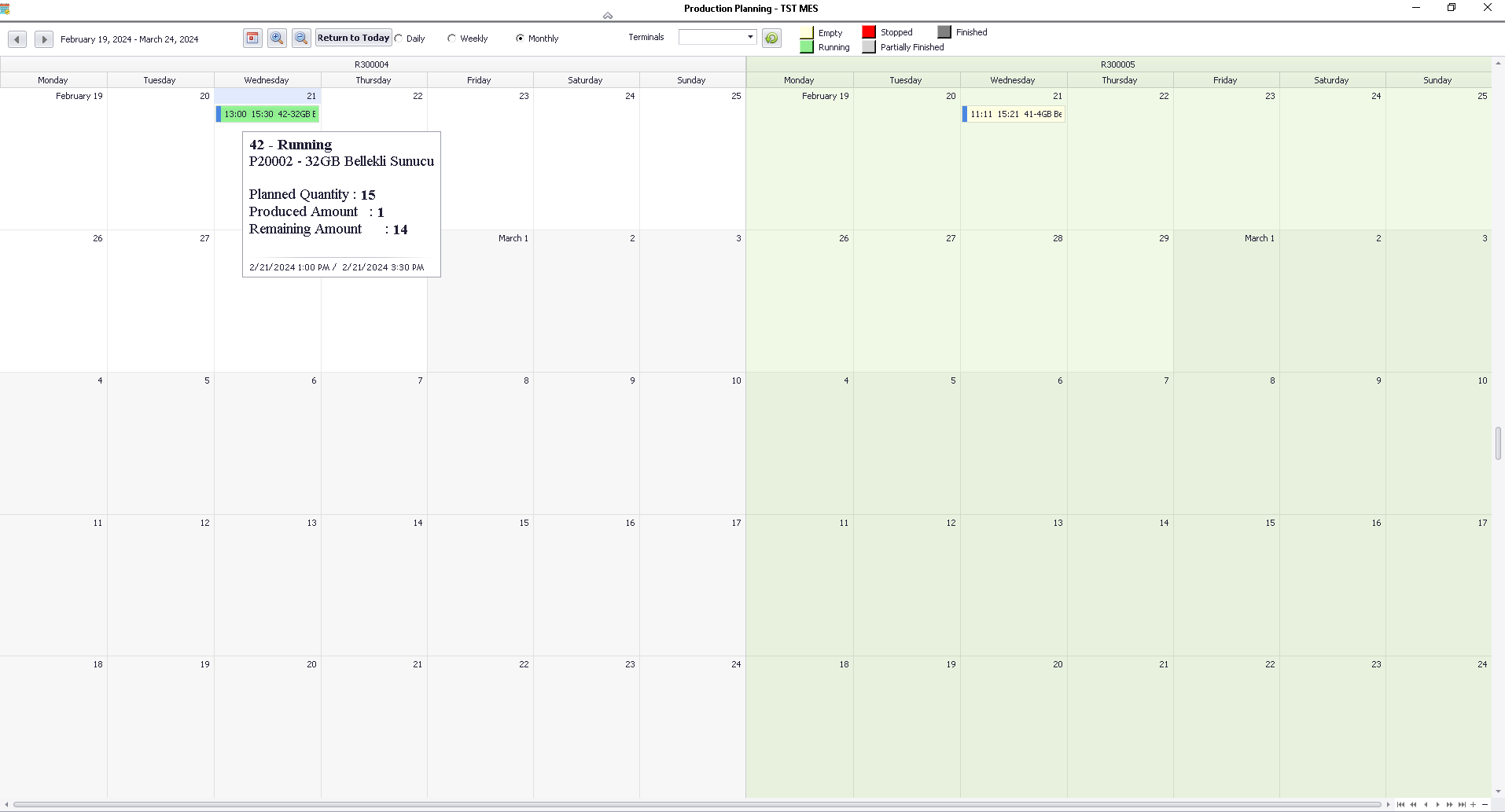
Task: Click the zoom out magnifier icon
Action: pos(301,39)
